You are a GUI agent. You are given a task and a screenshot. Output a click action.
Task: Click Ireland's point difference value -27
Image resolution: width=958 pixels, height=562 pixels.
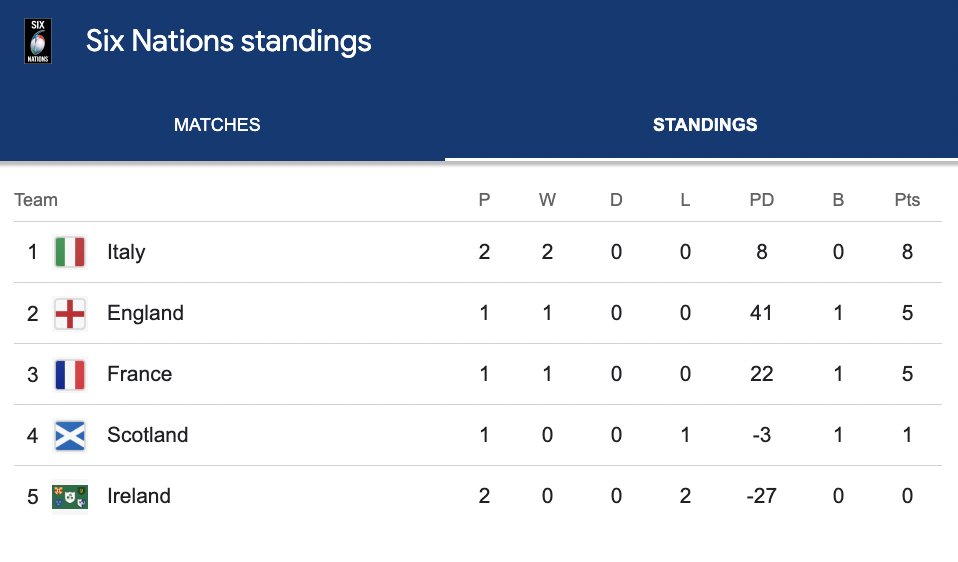(x=761, y=496)
